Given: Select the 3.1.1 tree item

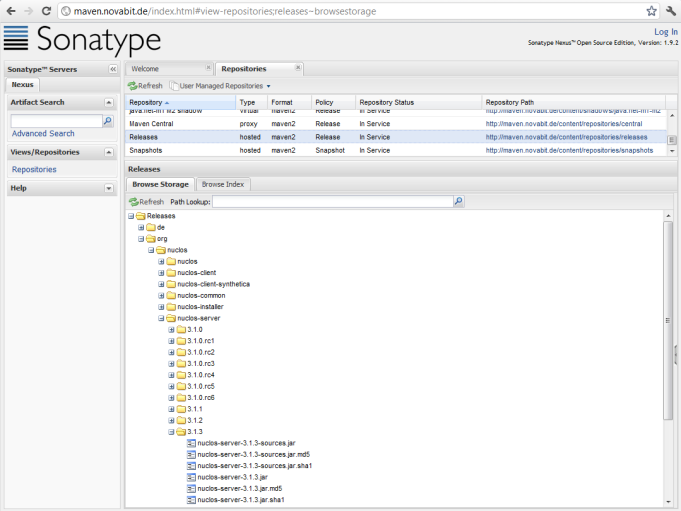Looking at the screenshot, I should (195, 409).
